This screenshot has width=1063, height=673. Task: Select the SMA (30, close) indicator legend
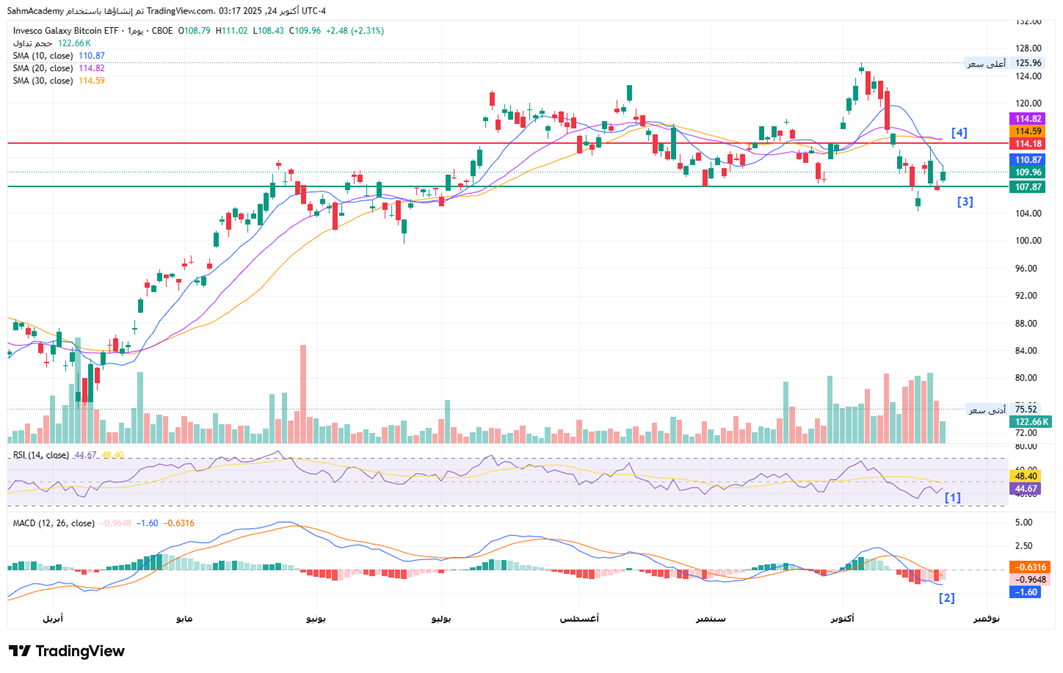click(x=43, y=80)
